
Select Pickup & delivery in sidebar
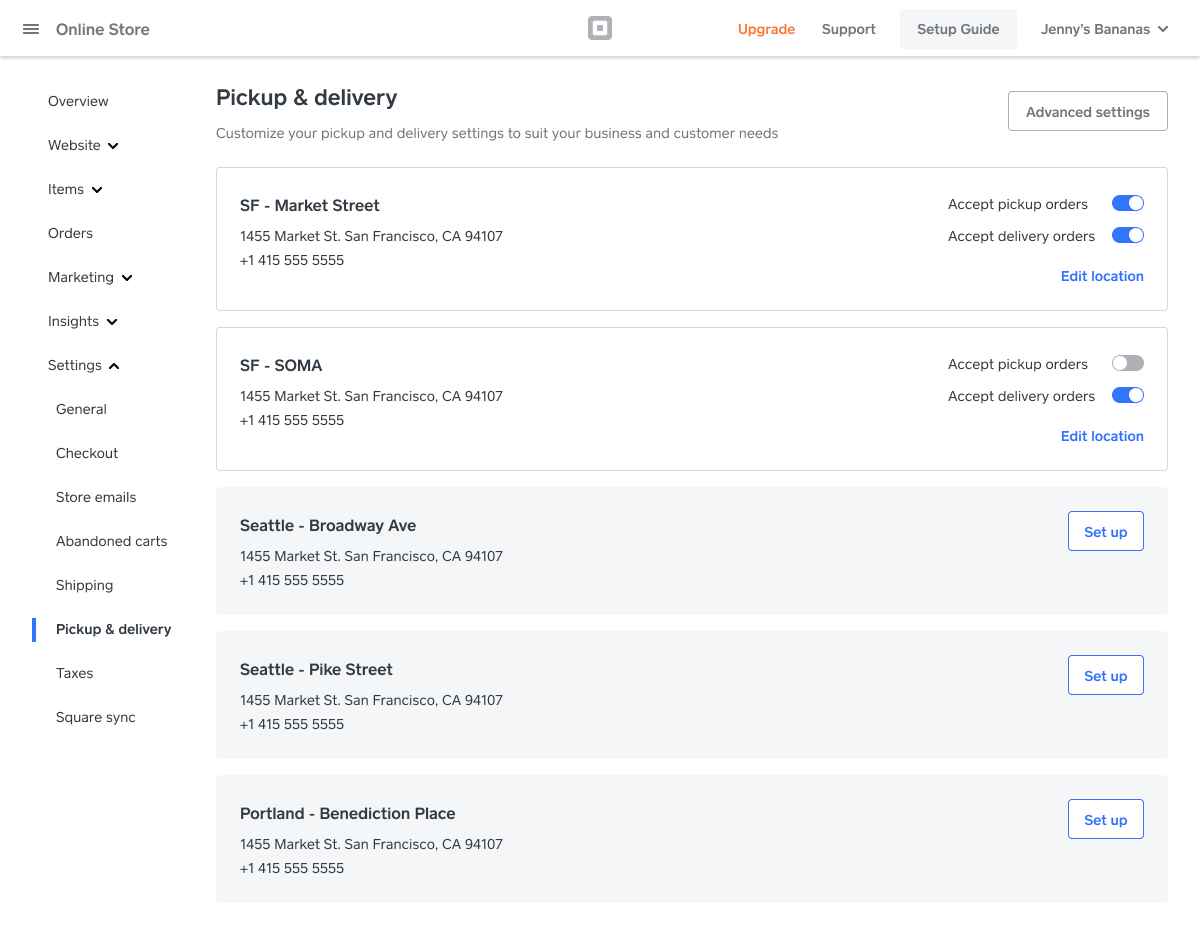(x=113, y=629)
